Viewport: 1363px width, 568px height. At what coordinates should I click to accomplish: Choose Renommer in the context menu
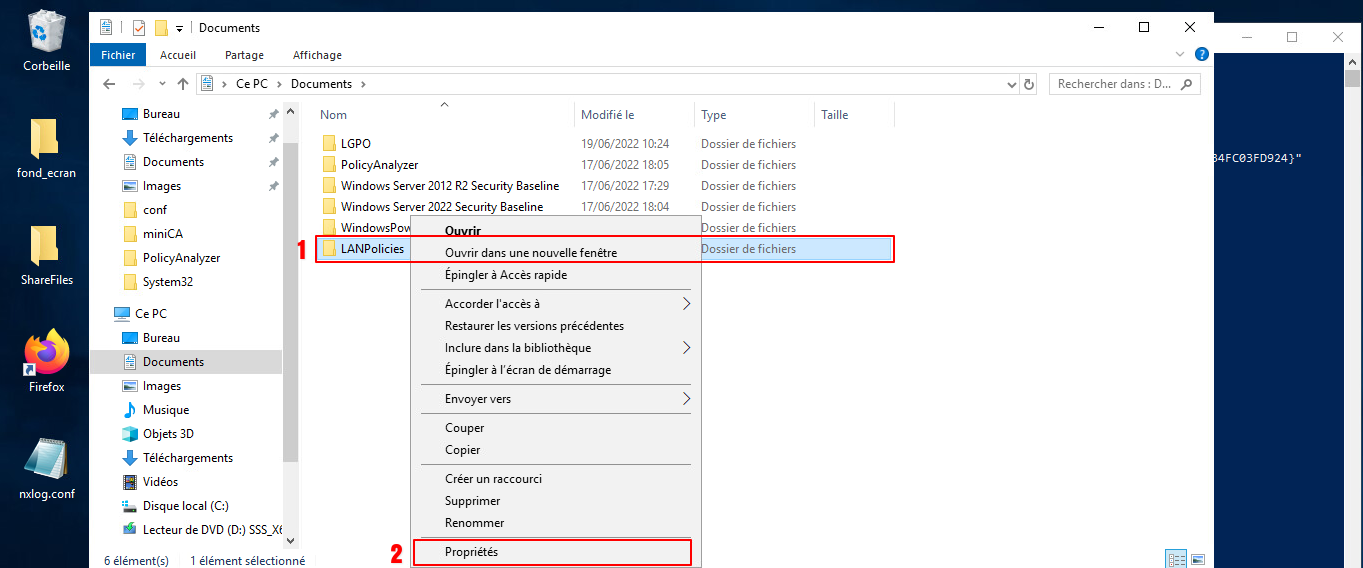474,523
